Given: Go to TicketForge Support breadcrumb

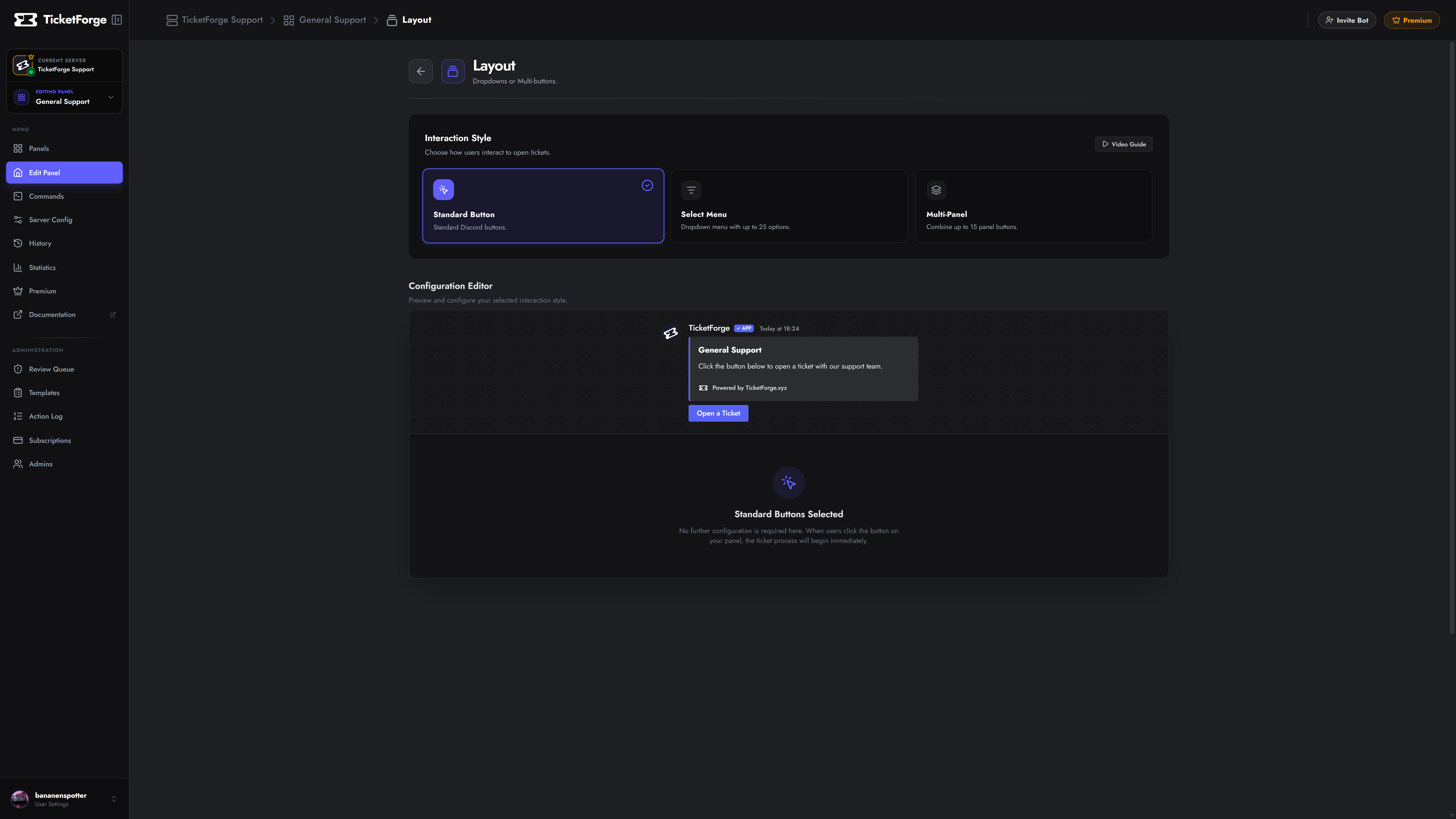Looking at the screenshot, I should coord(215,20).
